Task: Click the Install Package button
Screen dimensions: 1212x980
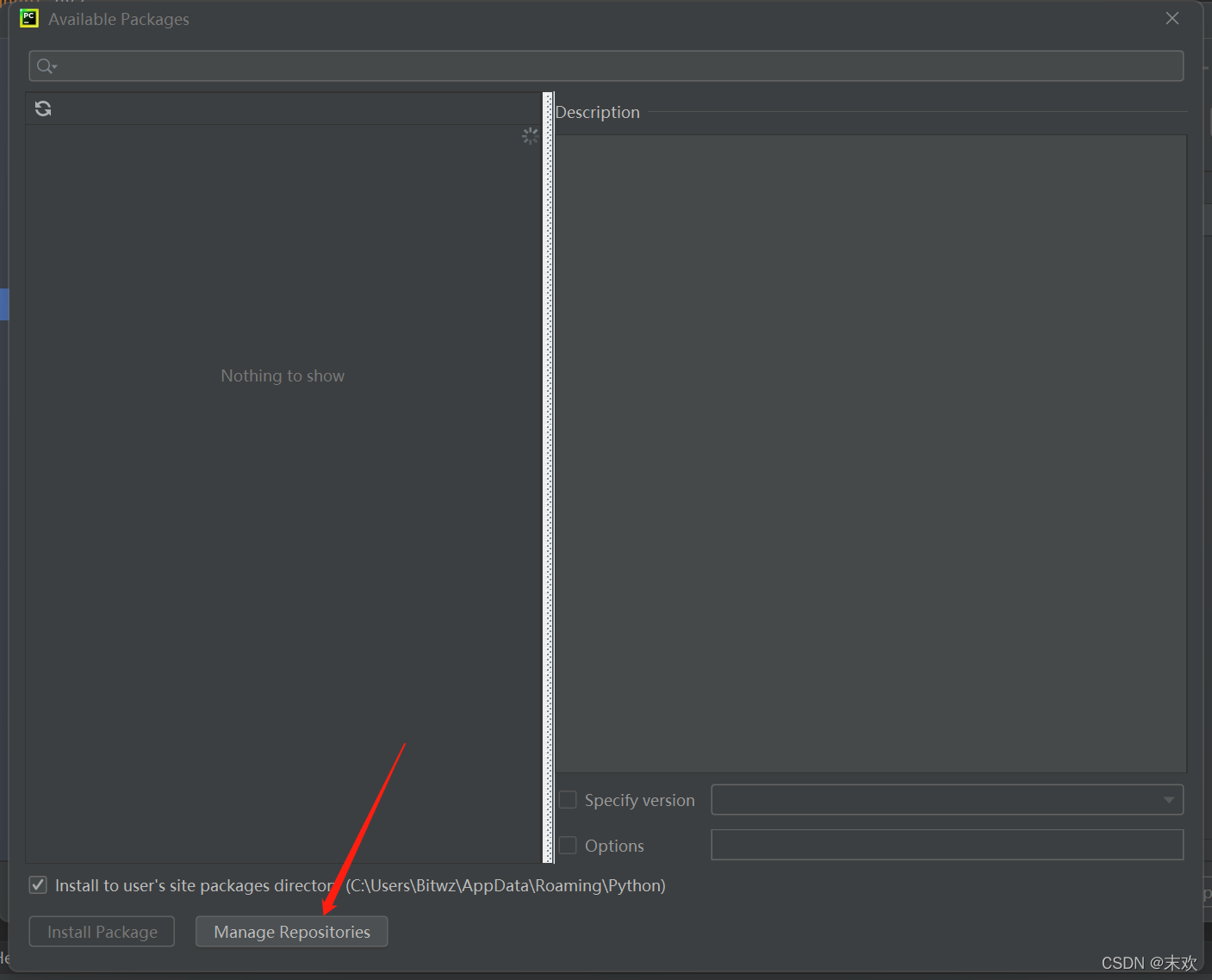Action: pos(102,932)
